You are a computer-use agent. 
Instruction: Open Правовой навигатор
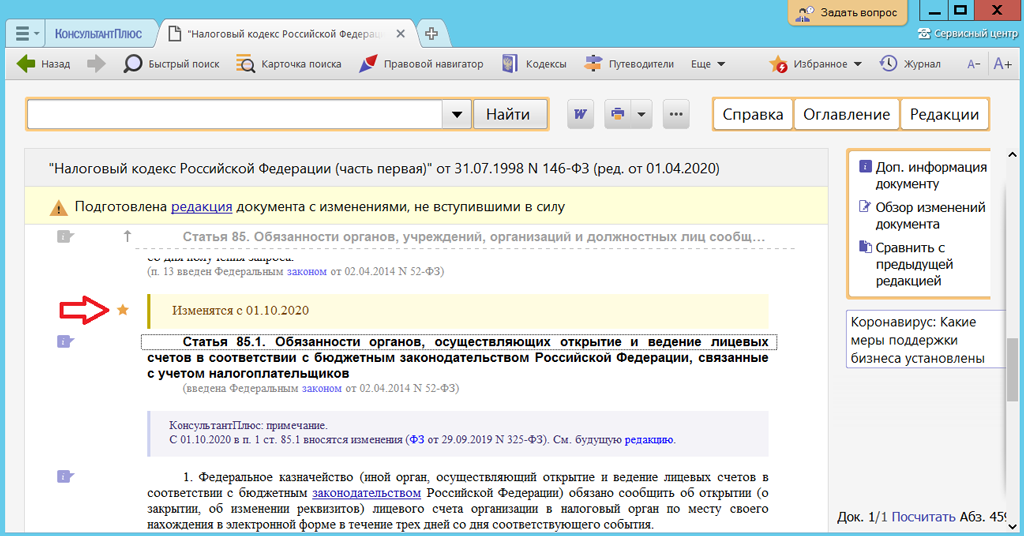(x=421, y=64)
